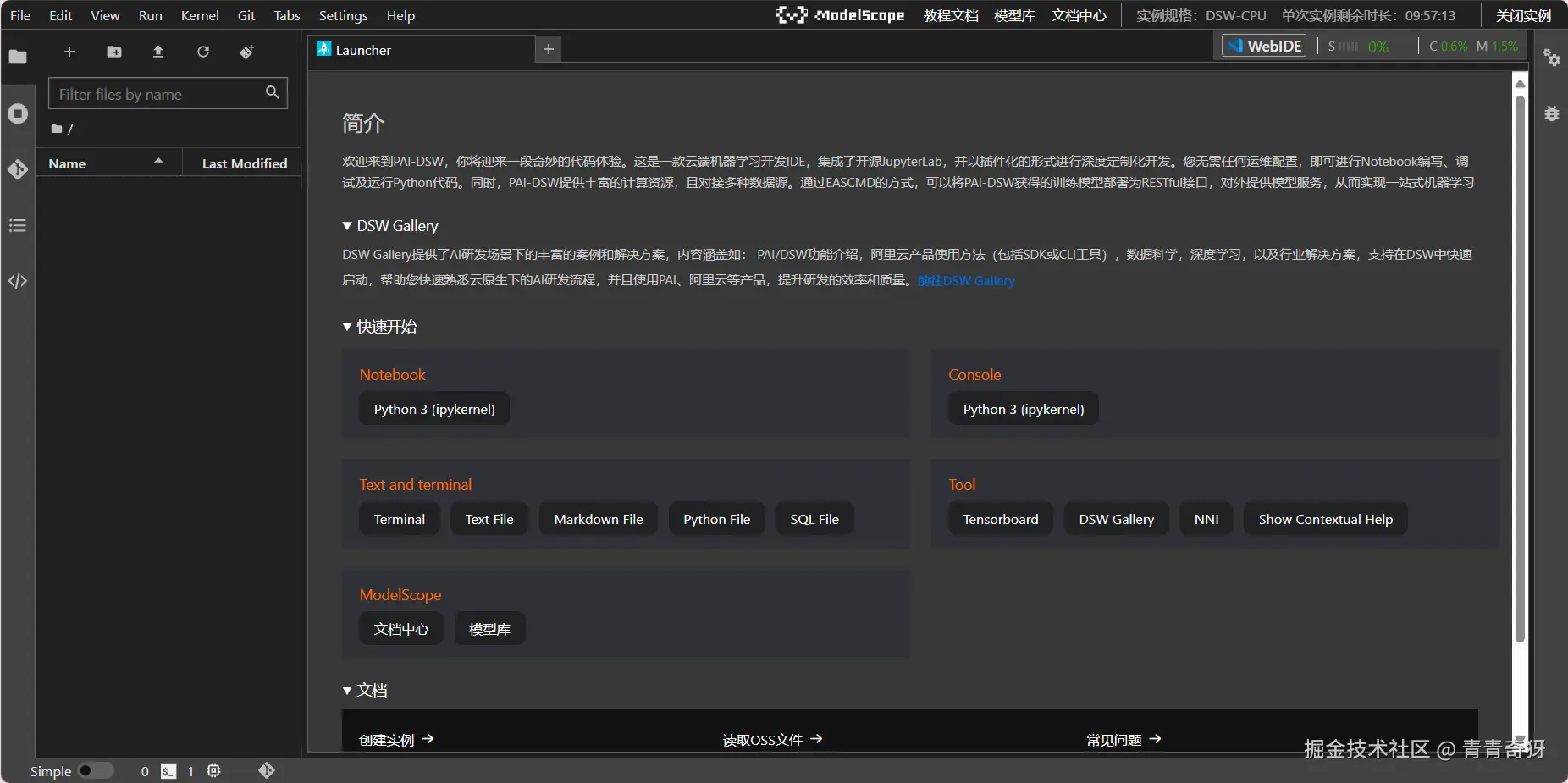Sort files by Last Modified column
1568x783 pixels.
click(x=244, y=163)
